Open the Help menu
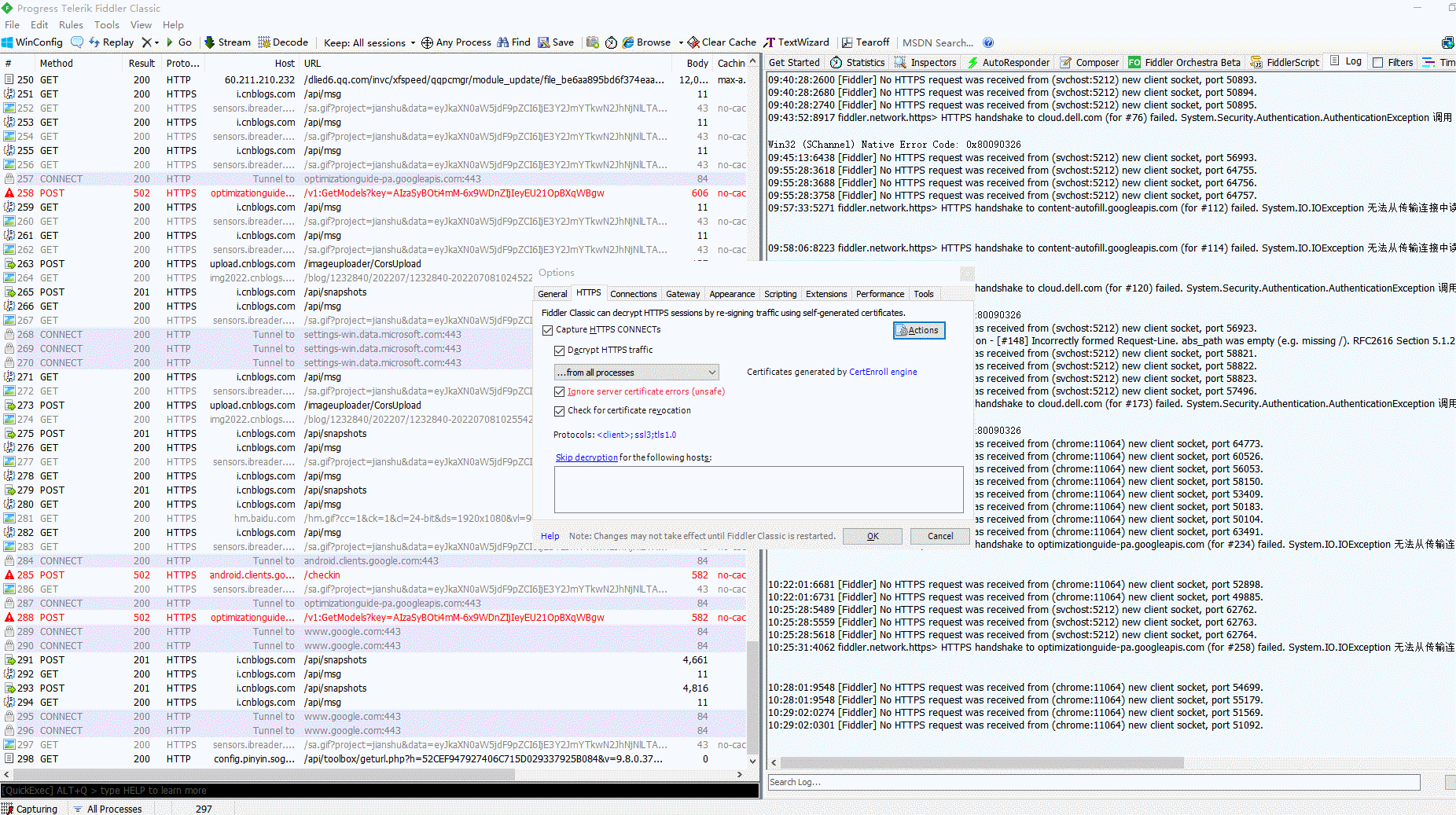1456x815 pixels. tap(173, 24)
